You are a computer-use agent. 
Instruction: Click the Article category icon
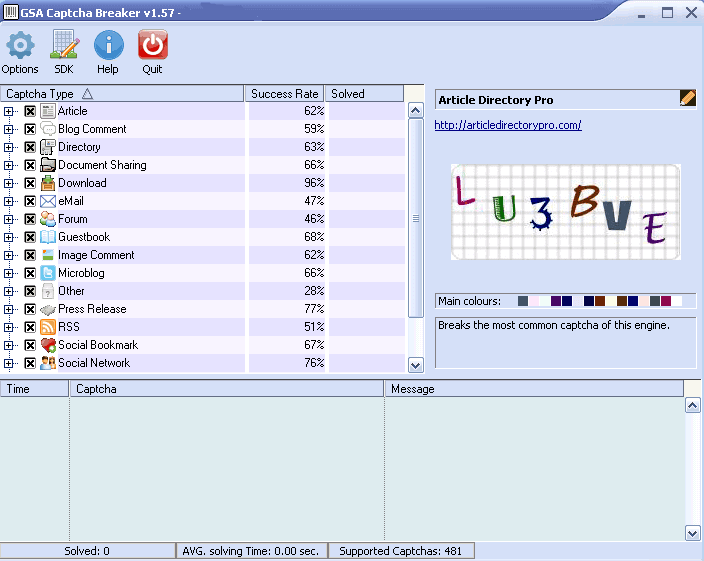pyautogui.click(x=48, y=111)
